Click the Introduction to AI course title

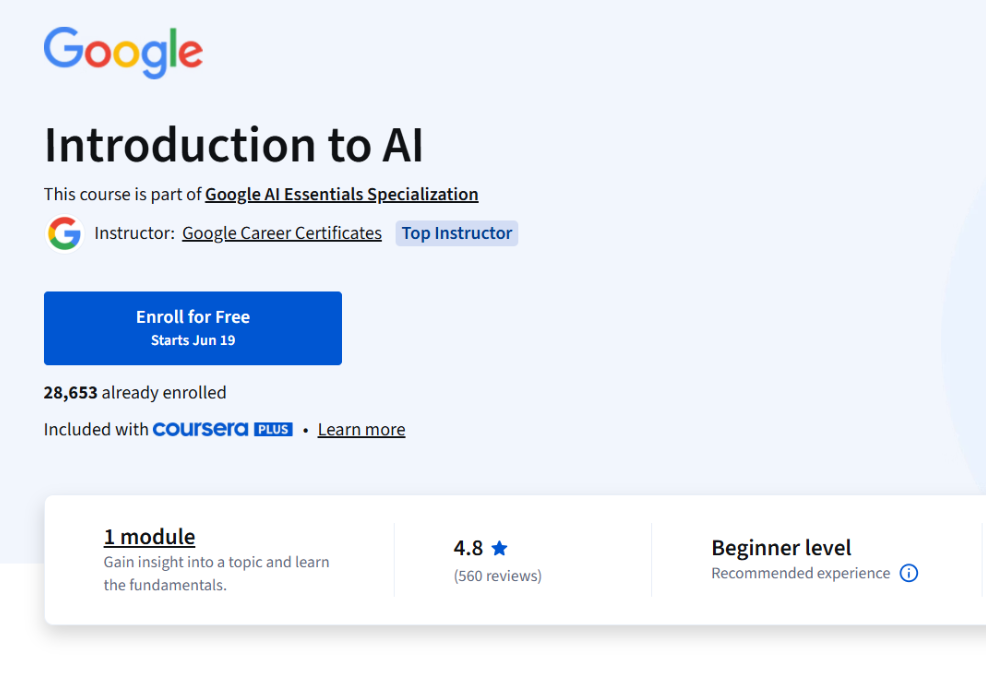point(233,144)
